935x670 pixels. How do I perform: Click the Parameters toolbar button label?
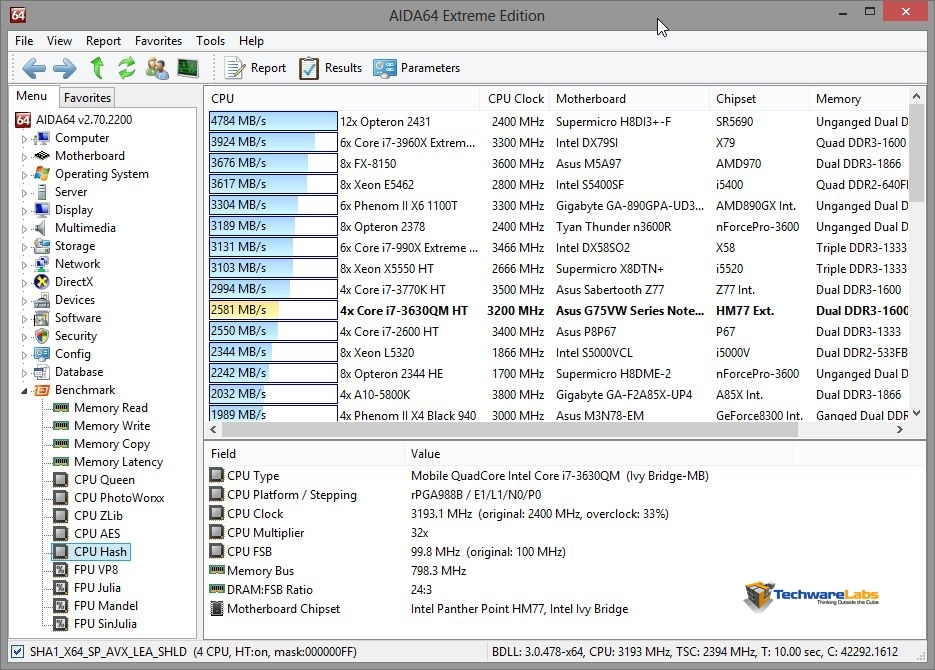pyautogui.click(x=431, y=68)
